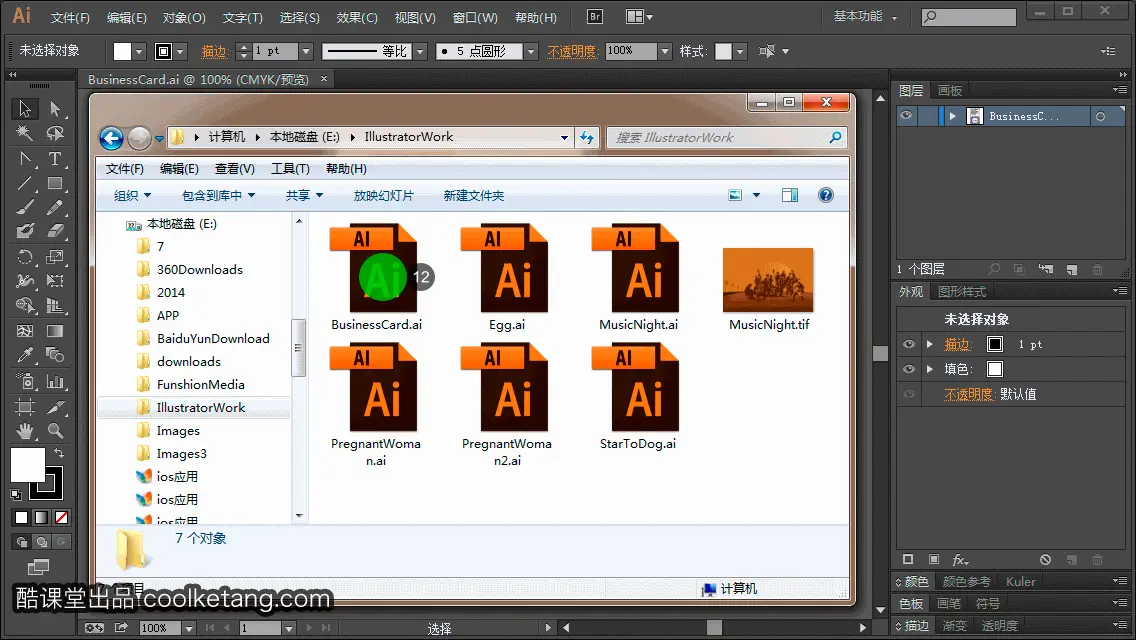The height and width of the screenshot is (640, 1136).
Task: Select the Pen tool
Action: 25,159
